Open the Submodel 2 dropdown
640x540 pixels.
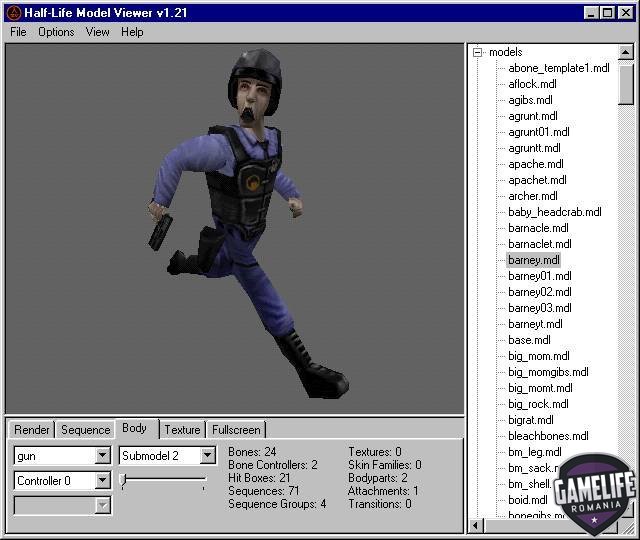click(208, 455)
